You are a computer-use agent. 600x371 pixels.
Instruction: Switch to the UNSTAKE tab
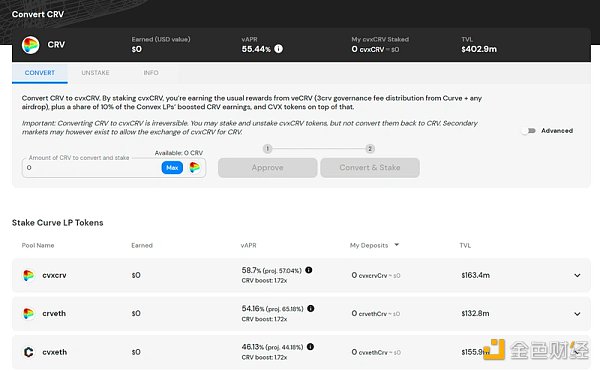(95, 73)
